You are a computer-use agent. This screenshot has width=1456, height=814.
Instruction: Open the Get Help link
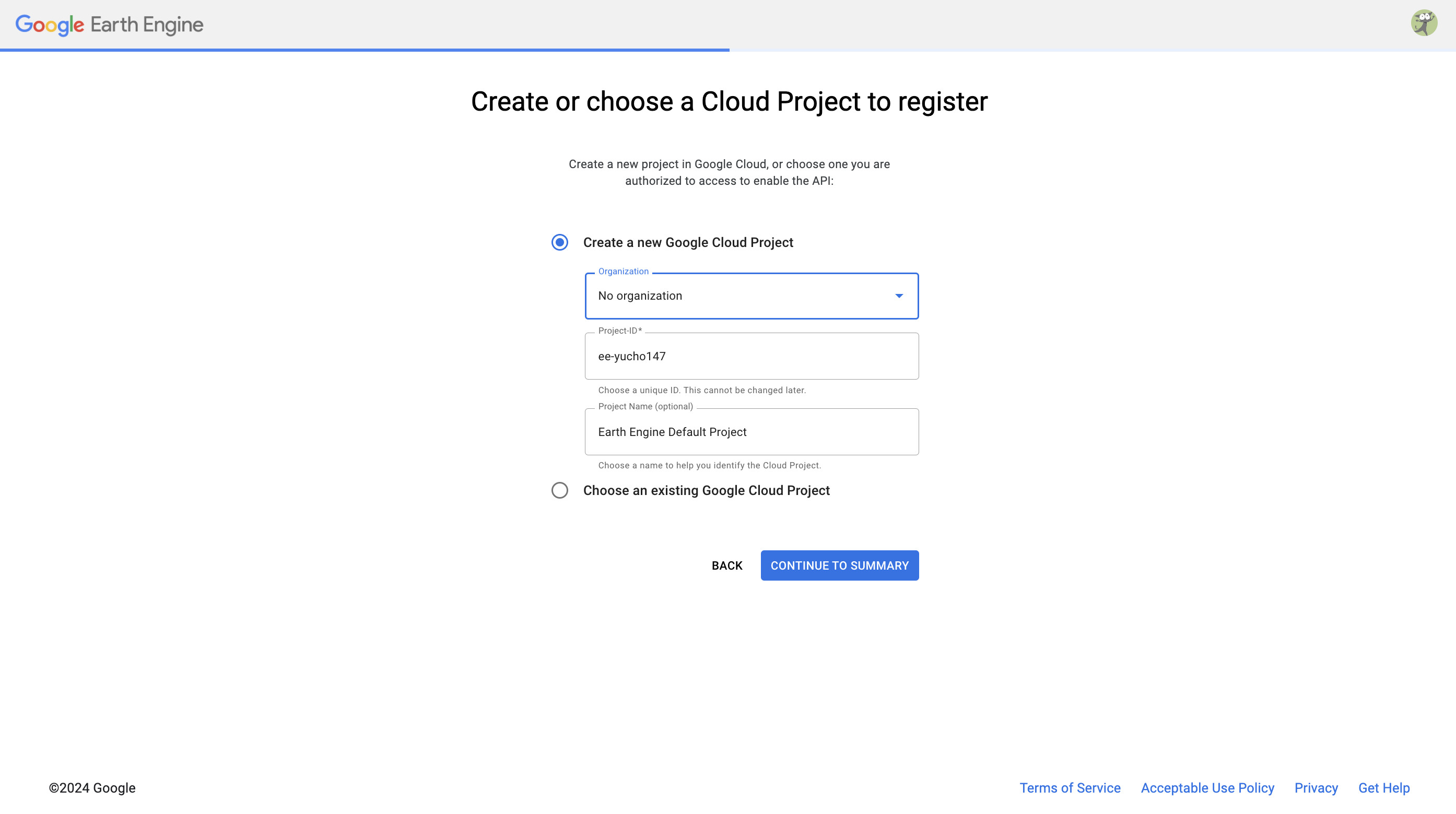1383,788
